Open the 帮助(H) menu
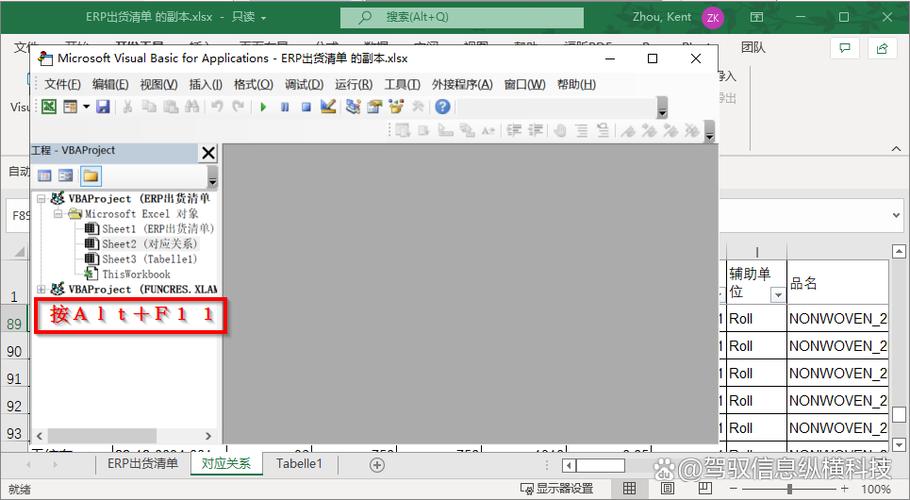The image size is (910, 500). click(x=576, y=85)
